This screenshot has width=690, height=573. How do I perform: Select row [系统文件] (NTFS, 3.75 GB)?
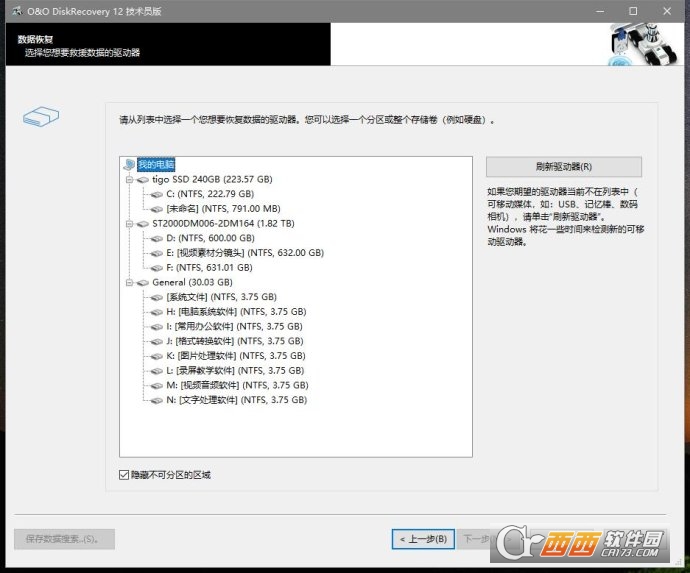(221, 297)
